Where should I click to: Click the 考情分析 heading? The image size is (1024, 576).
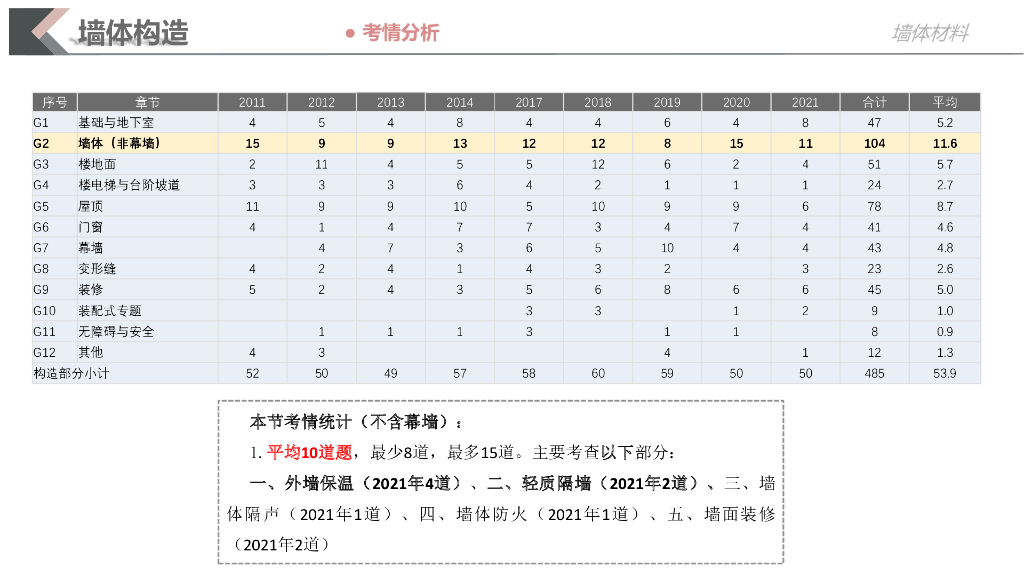click(x=400, y=32)
